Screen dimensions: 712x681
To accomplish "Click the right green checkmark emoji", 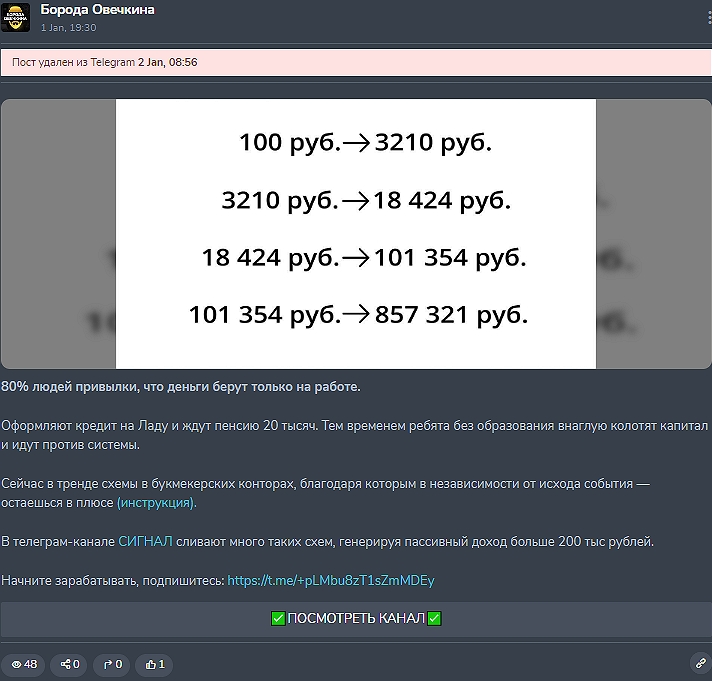I will coord(434,618).
